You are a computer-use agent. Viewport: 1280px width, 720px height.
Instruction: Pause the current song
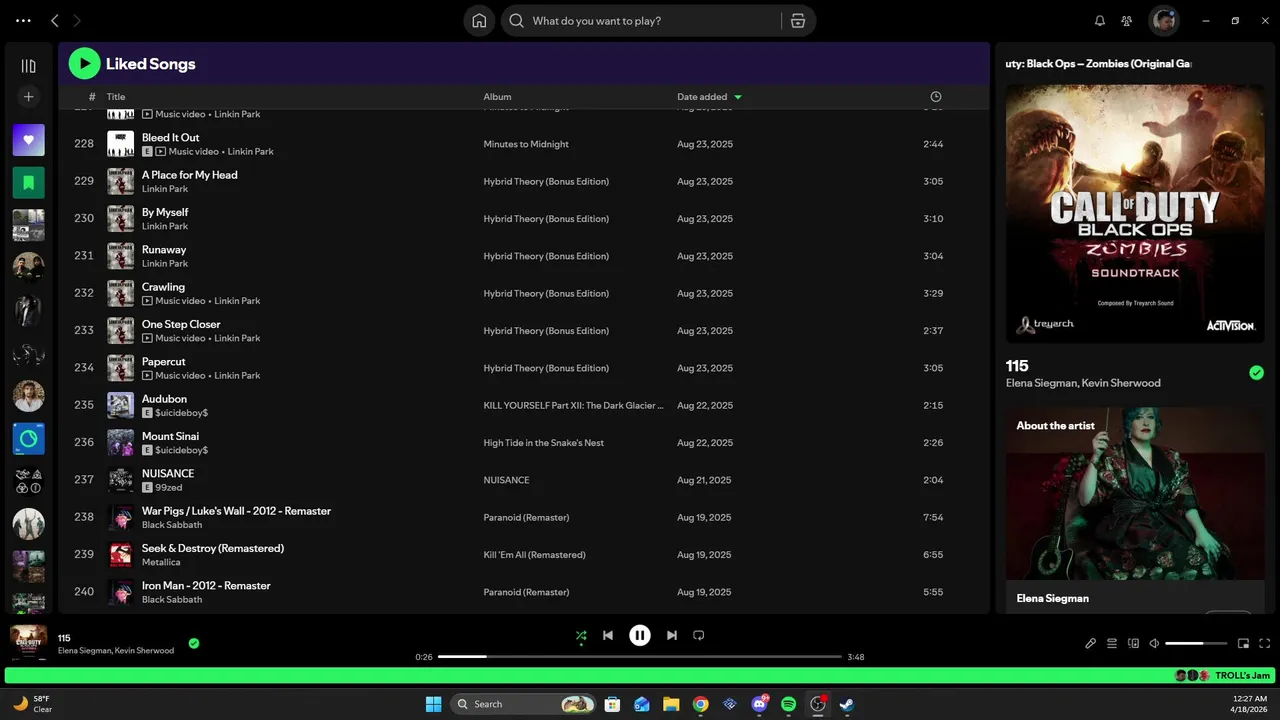click(640, 635)
